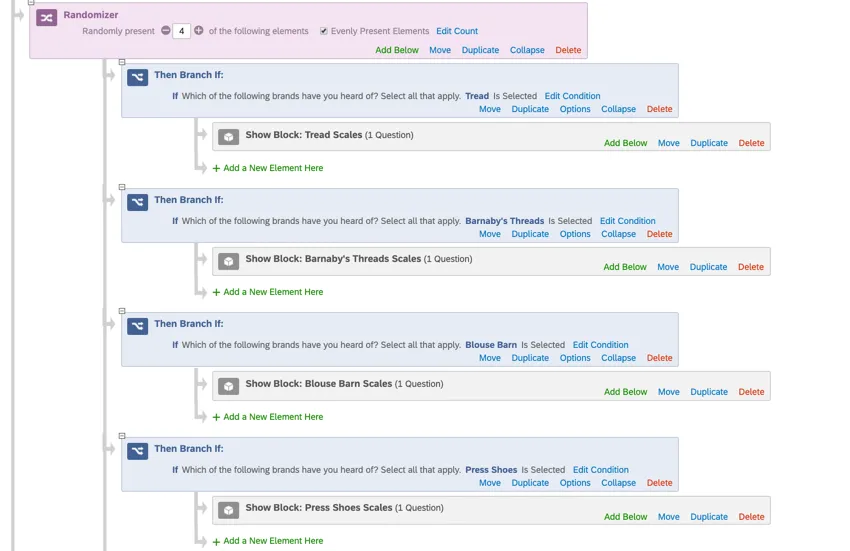This screenshot has height=551, width=850.
Task: Collapse the Randomizer element
Action: tap(527, 50)
